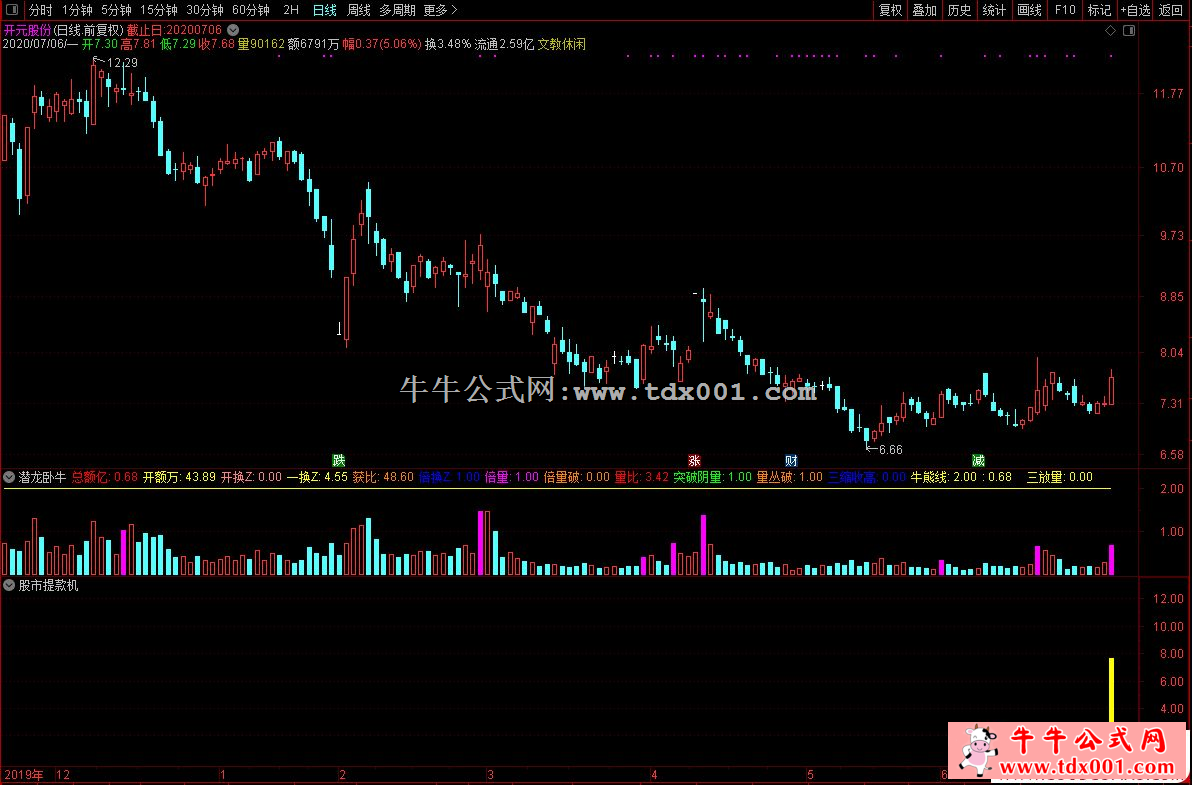The image size is (1192, 785).
Task: Activate the 画线 drawing tools button
Action: (x=1029, y=10)
